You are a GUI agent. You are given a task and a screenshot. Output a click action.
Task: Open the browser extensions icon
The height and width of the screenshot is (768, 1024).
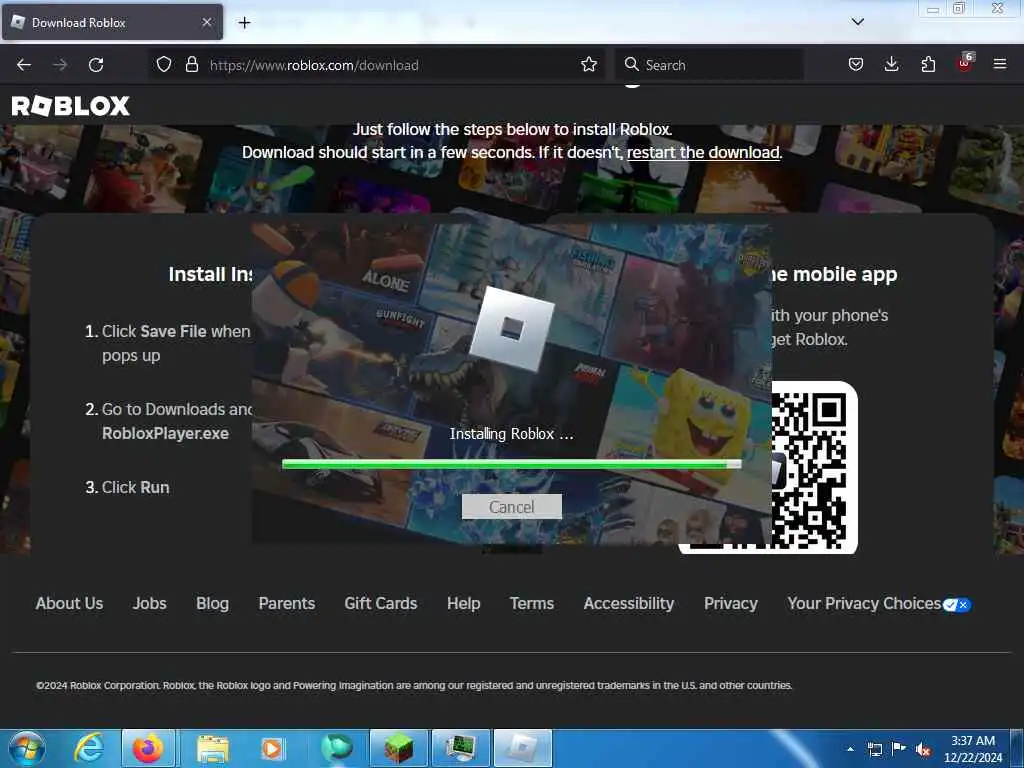(x=928, y=65)
